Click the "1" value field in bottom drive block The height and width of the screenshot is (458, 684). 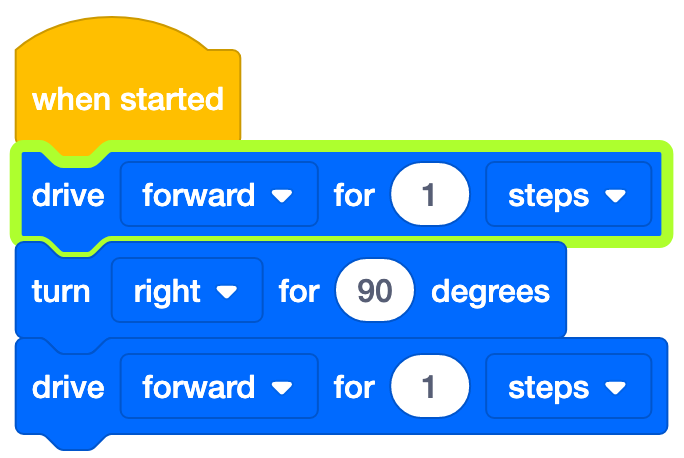click(429, 388)
